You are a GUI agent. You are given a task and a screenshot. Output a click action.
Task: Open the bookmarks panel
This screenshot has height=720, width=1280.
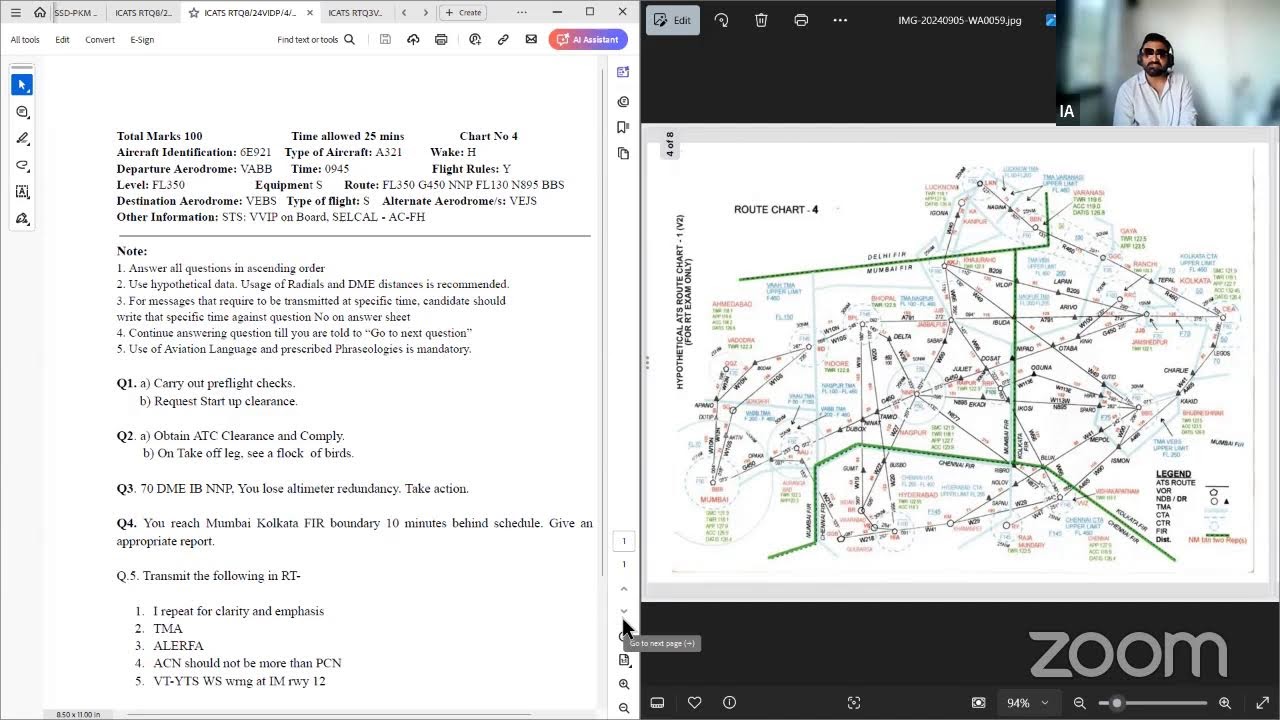click(x=623, y=127)
